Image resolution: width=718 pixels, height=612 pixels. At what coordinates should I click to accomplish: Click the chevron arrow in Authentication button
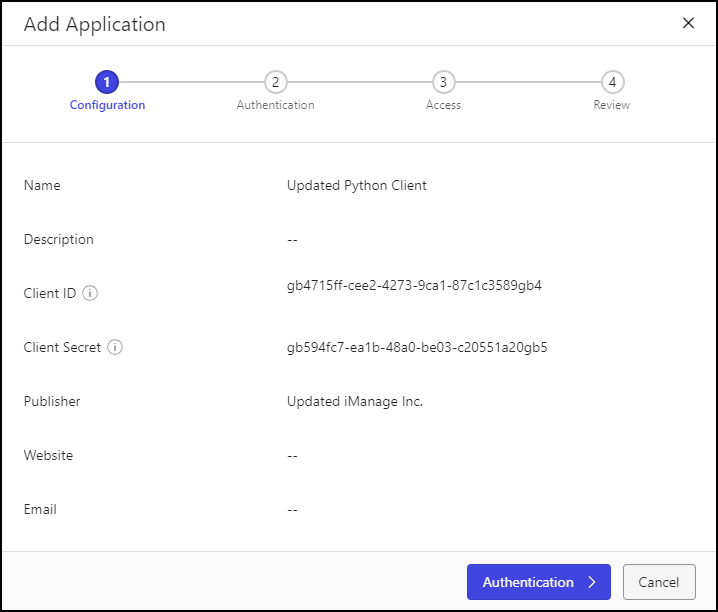592,582
